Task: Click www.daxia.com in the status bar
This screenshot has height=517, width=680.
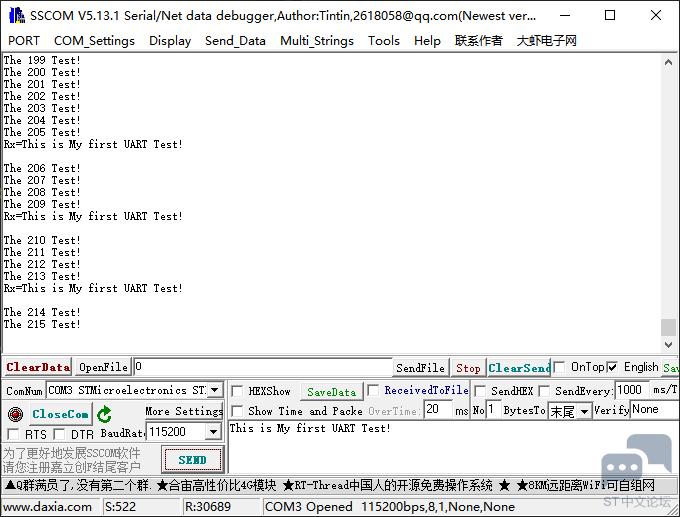Action: coord(48,507)
